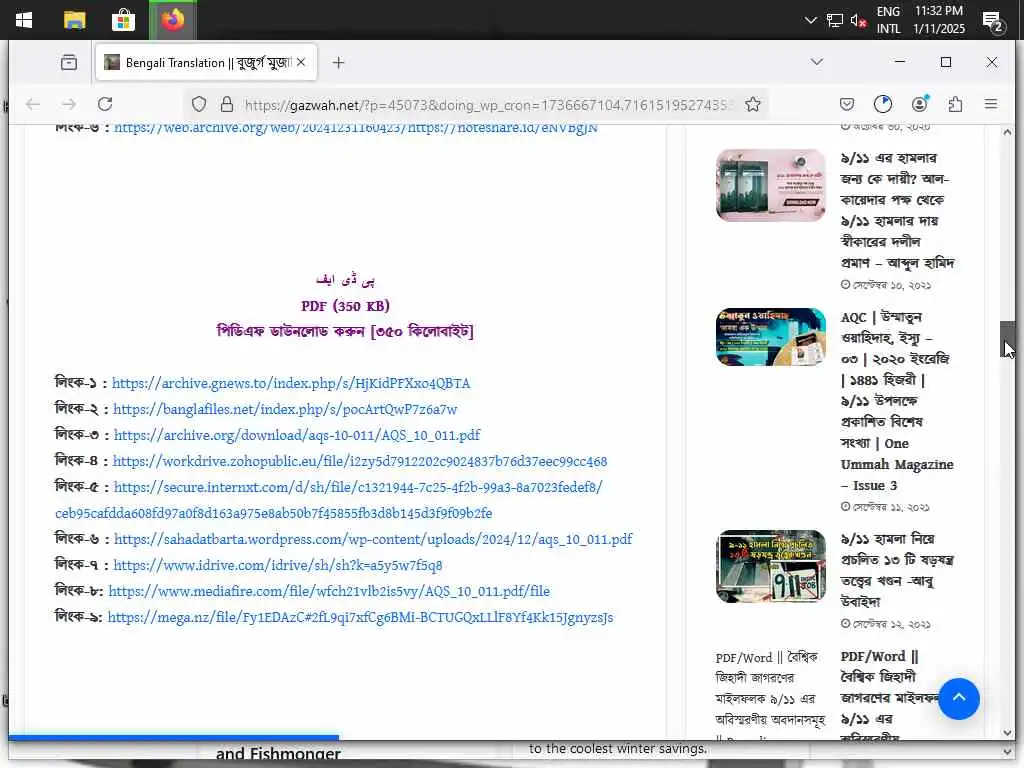This screenshot has height=768, width=1024.
Task: Go back one page
Action: pos(33,104)
